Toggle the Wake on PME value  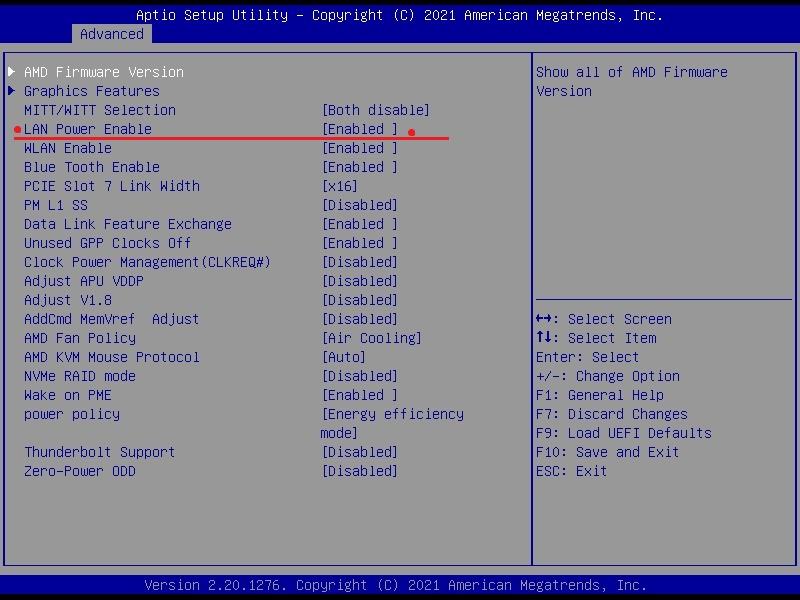pos(360,395)
